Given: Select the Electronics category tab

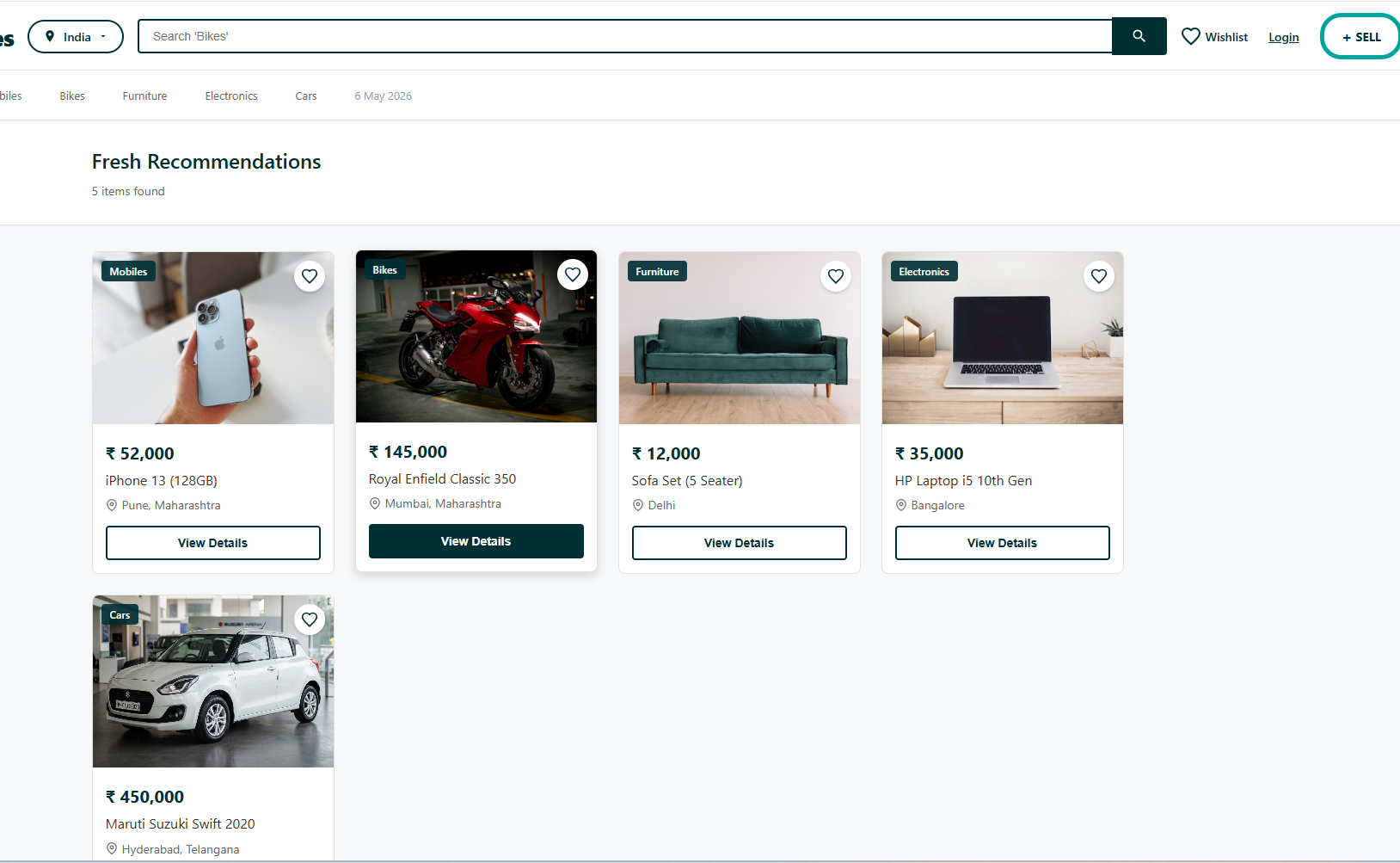Looking at the screenshot, I should tap(231, 96).
